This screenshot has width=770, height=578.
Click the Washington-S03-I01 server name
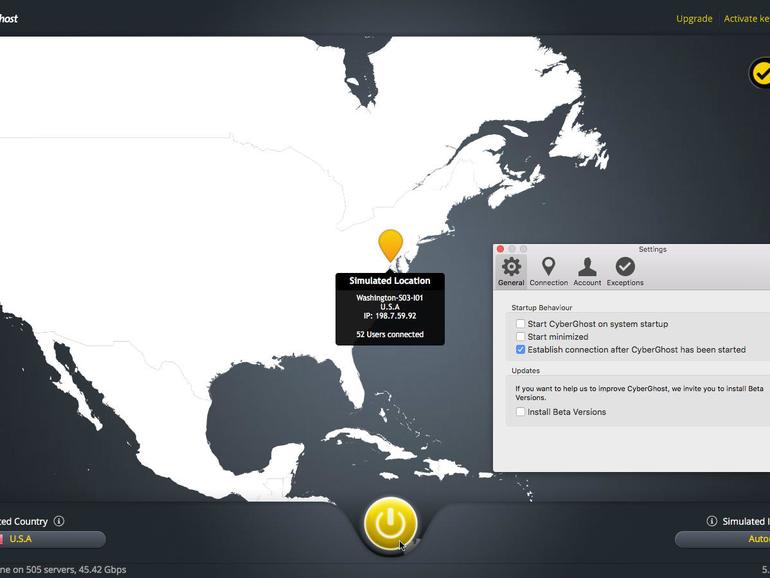click(x=389, y=298)
